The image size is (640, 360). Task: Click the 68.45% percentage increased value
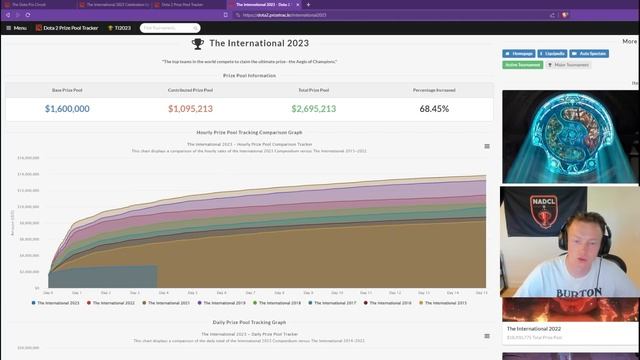coord(434,109)
